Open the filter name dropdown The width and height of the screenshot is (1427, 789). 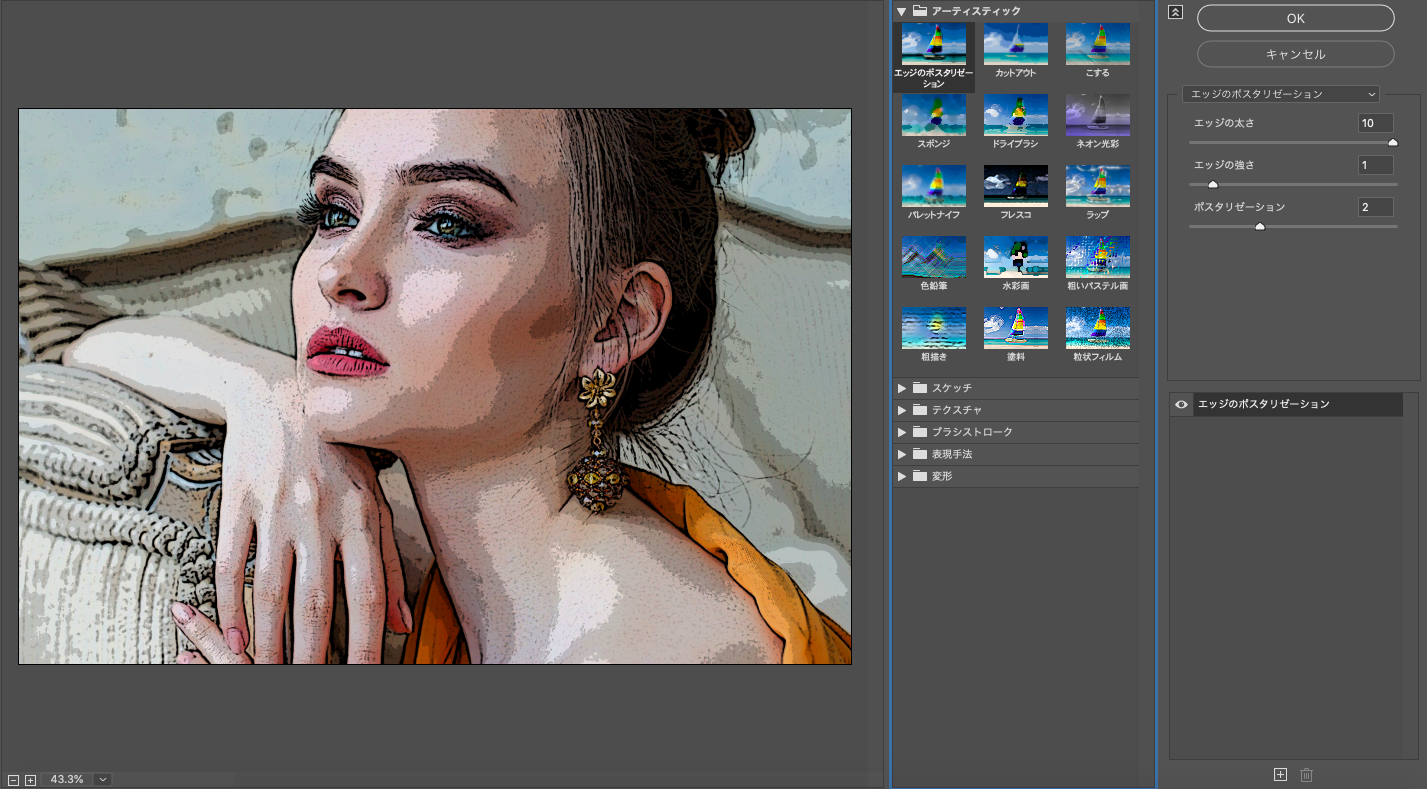coord(1280,94)
